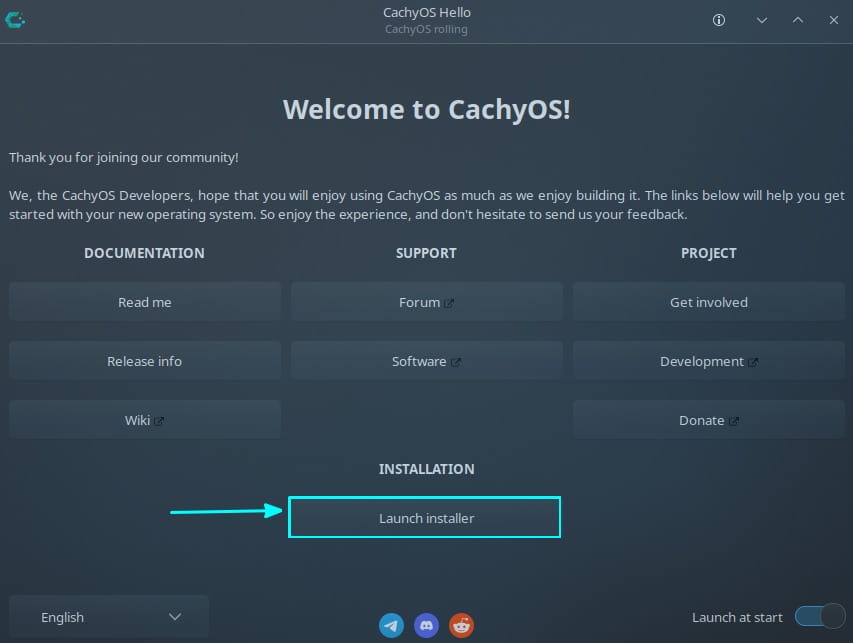Open the Forum support link

[427, 302]
